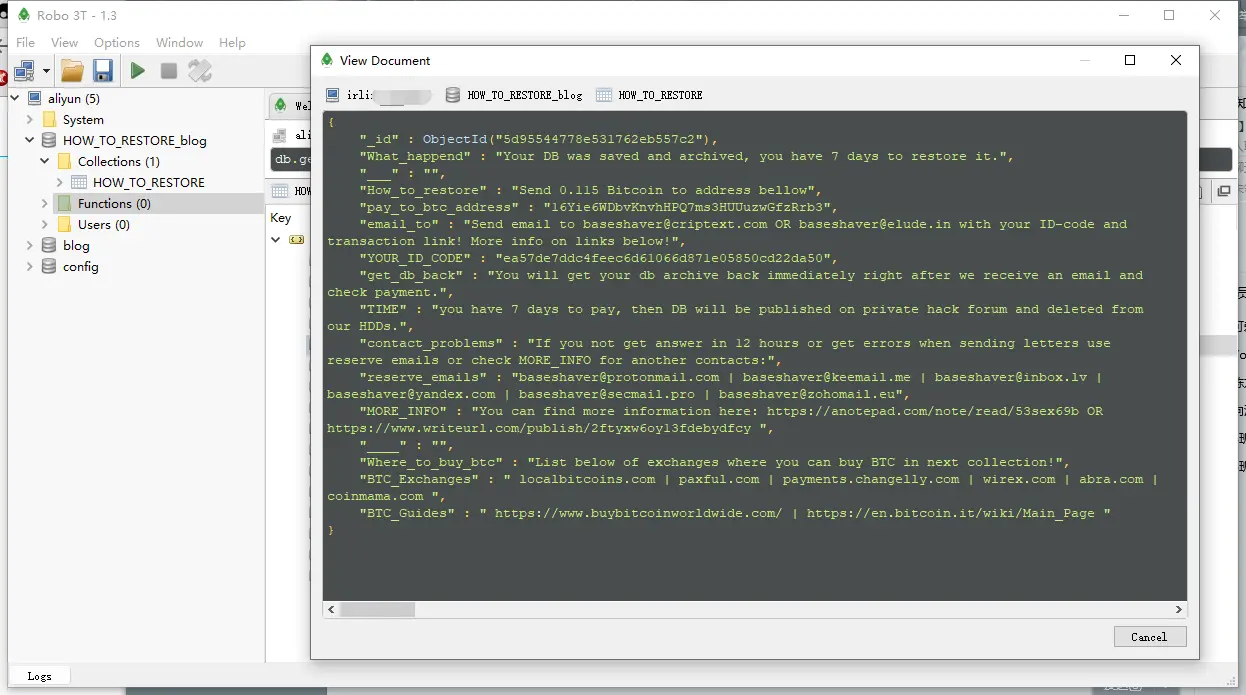This screenshot has width=1246, height=695.
Task: Click the rocket icon in View Document title bar
Action: 327,60
